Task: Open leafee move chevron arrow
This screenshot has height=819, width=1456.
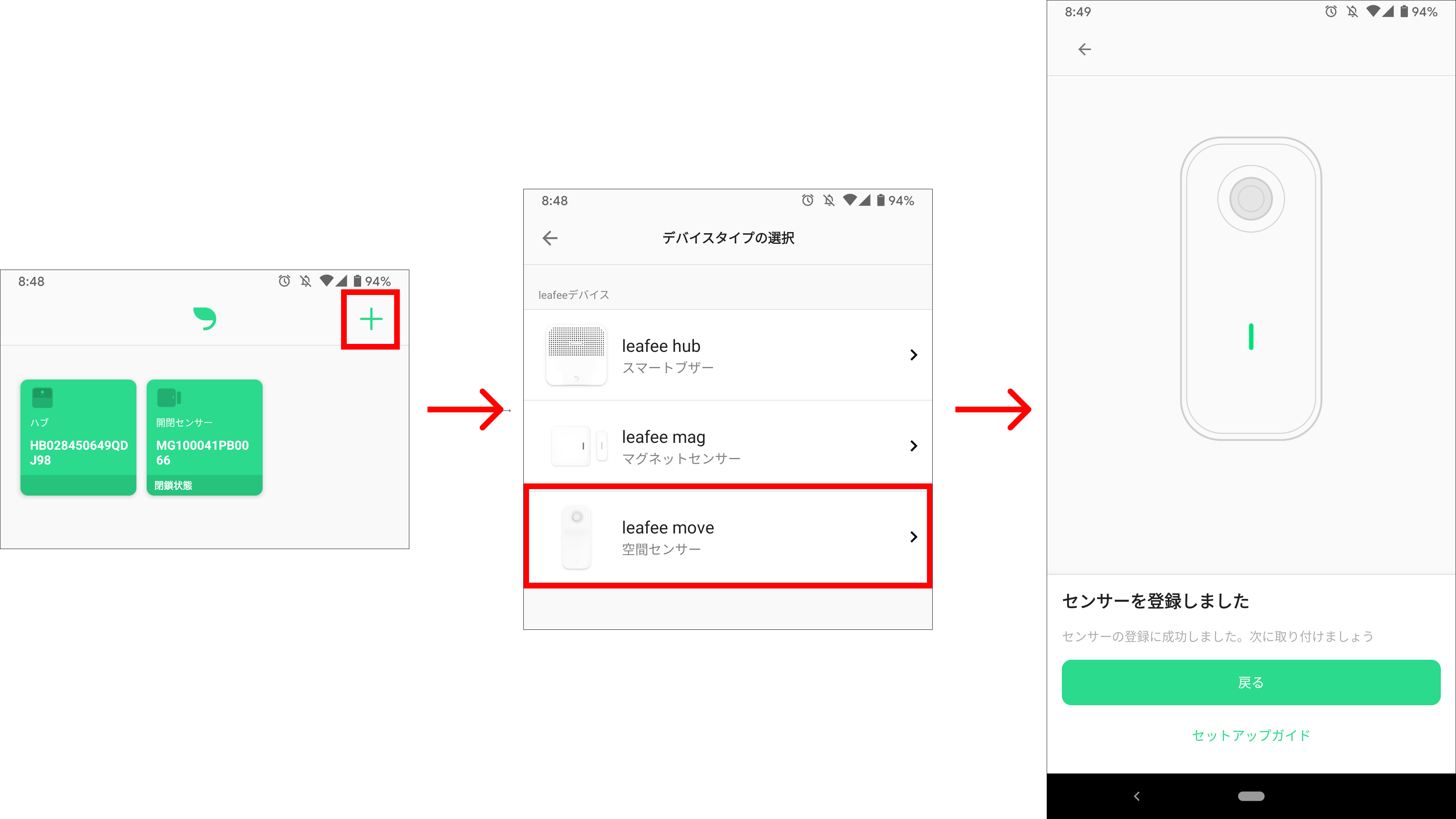Action: 913,537
